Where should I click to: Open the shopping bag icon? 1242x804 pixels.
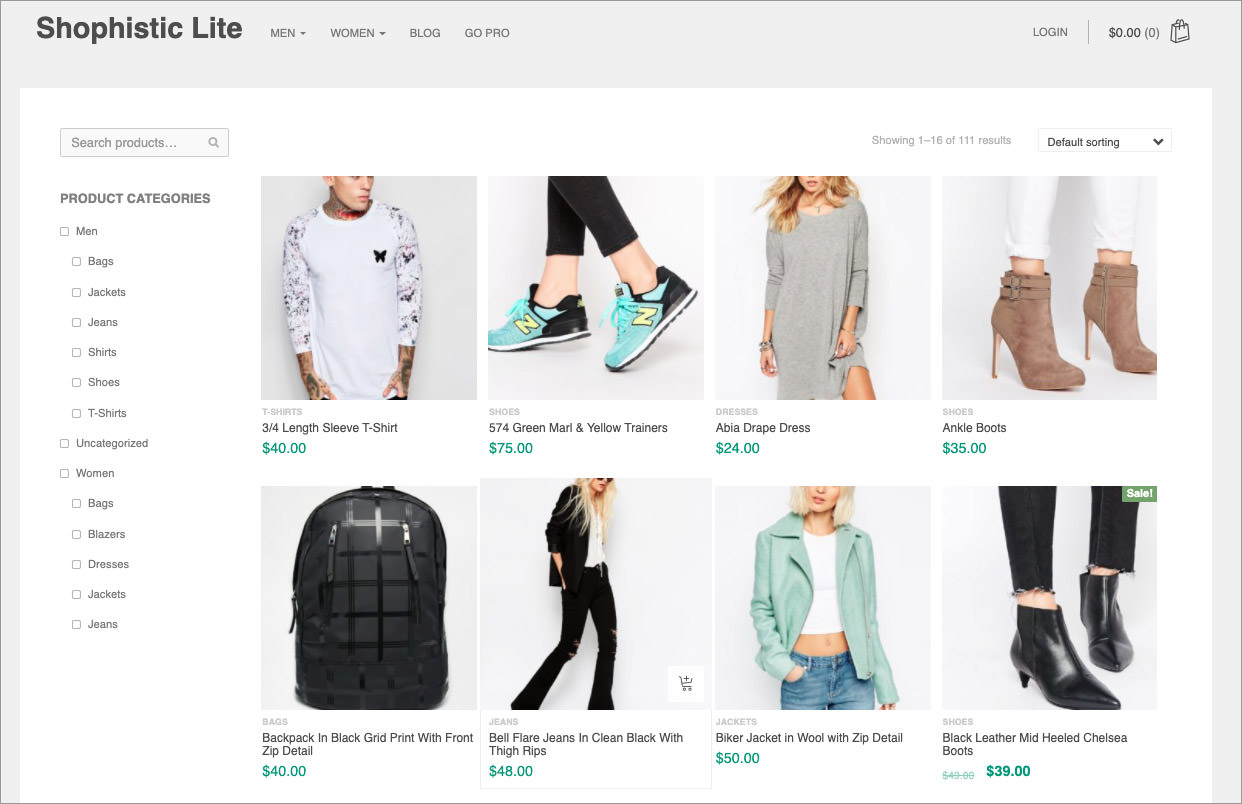tap(1179, 31)
